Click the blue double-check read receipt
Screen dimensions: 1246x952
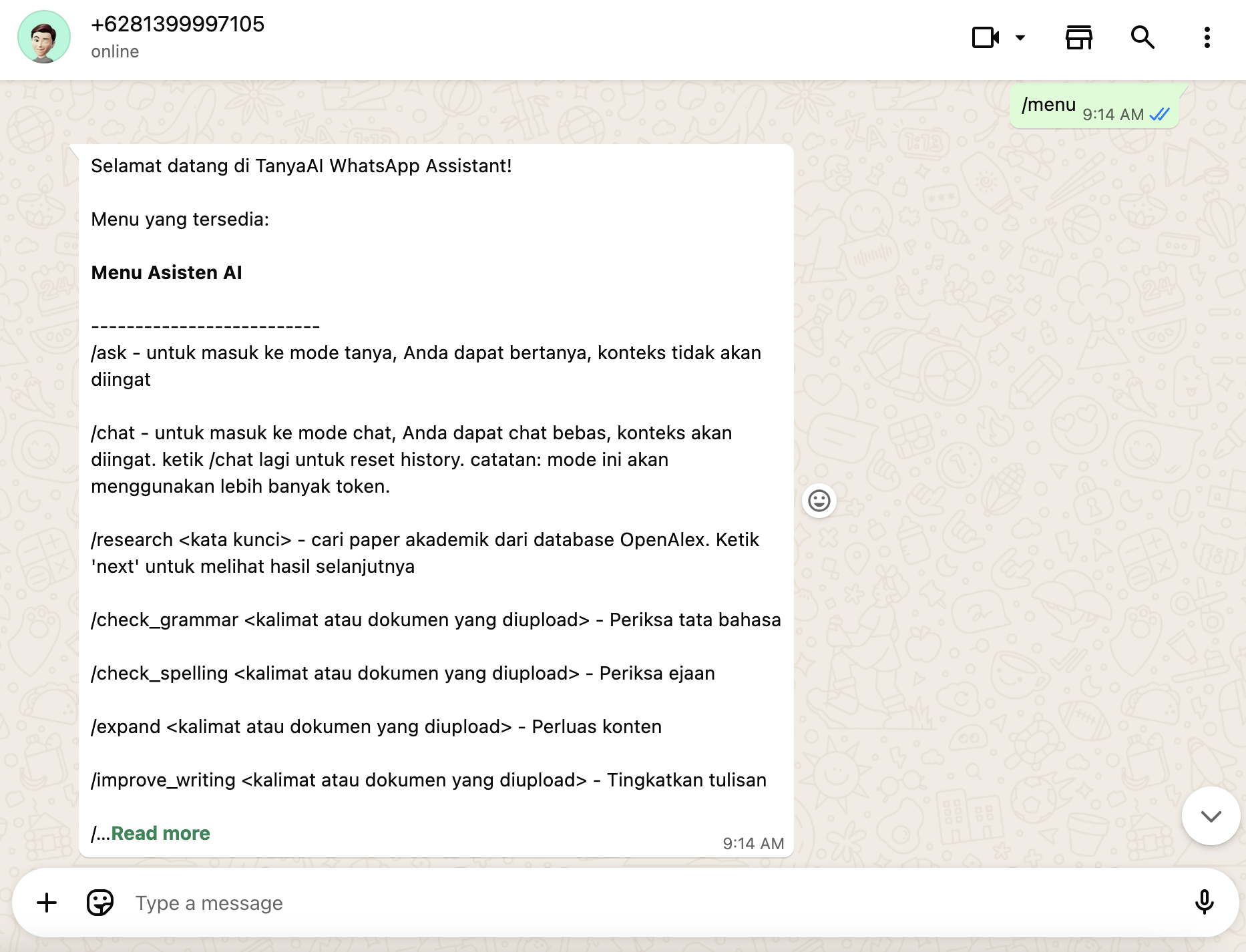pyautogui.click(x=1160, y=115)
